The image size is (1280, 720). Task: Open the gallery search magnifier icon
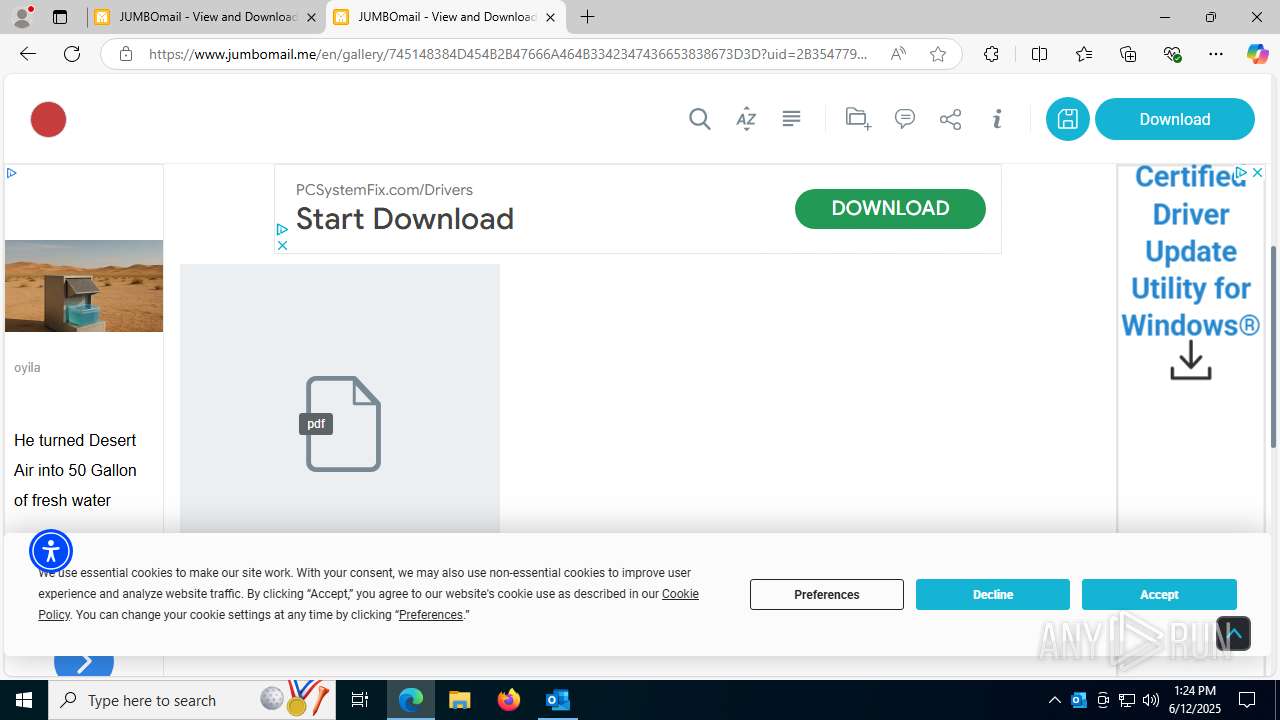click(x=700, y=119)
